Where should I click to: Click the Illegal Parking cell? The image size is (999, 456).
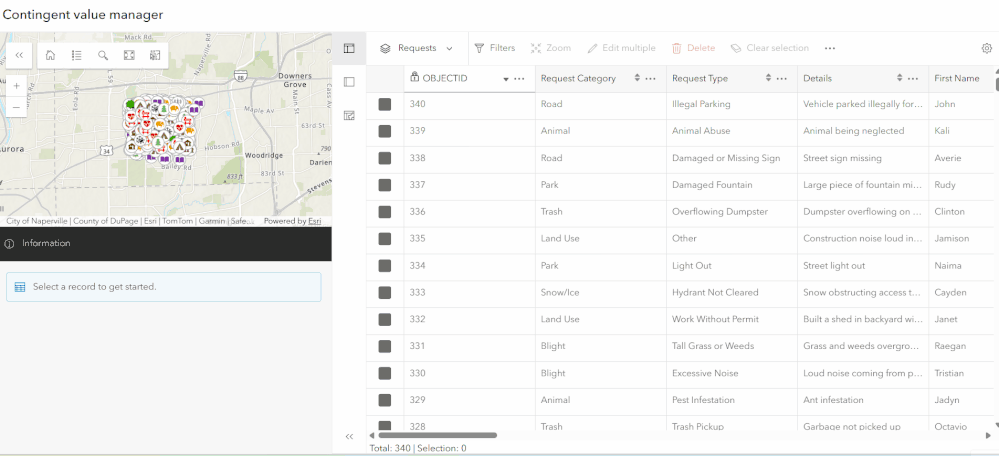coord(732,104)
